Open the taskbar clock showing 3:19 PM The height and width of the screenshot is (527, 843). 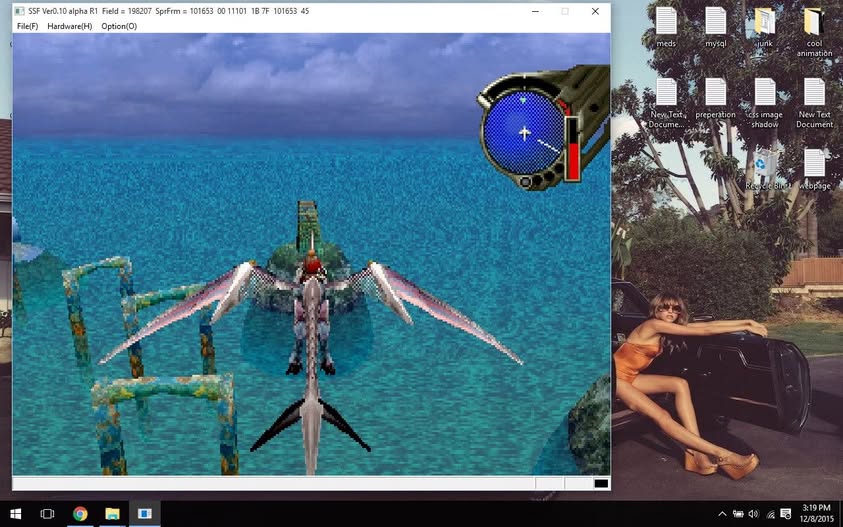[x=816, y=514]
